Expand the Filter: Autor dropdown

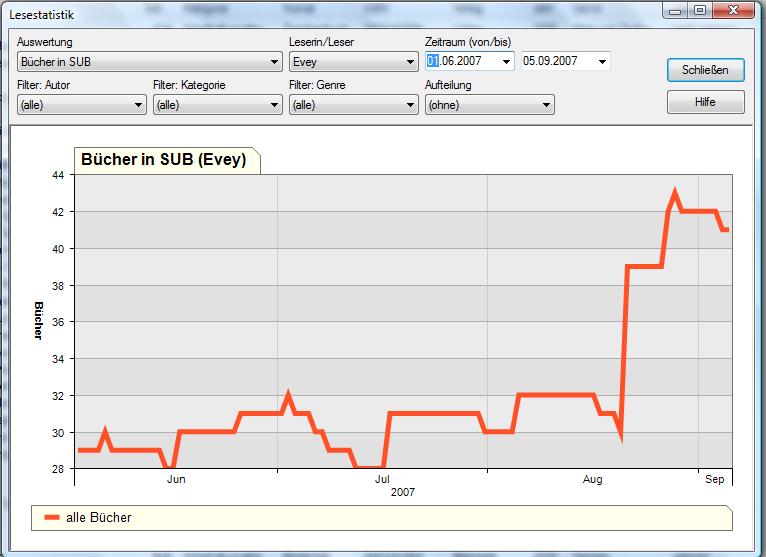coord(138,105)
